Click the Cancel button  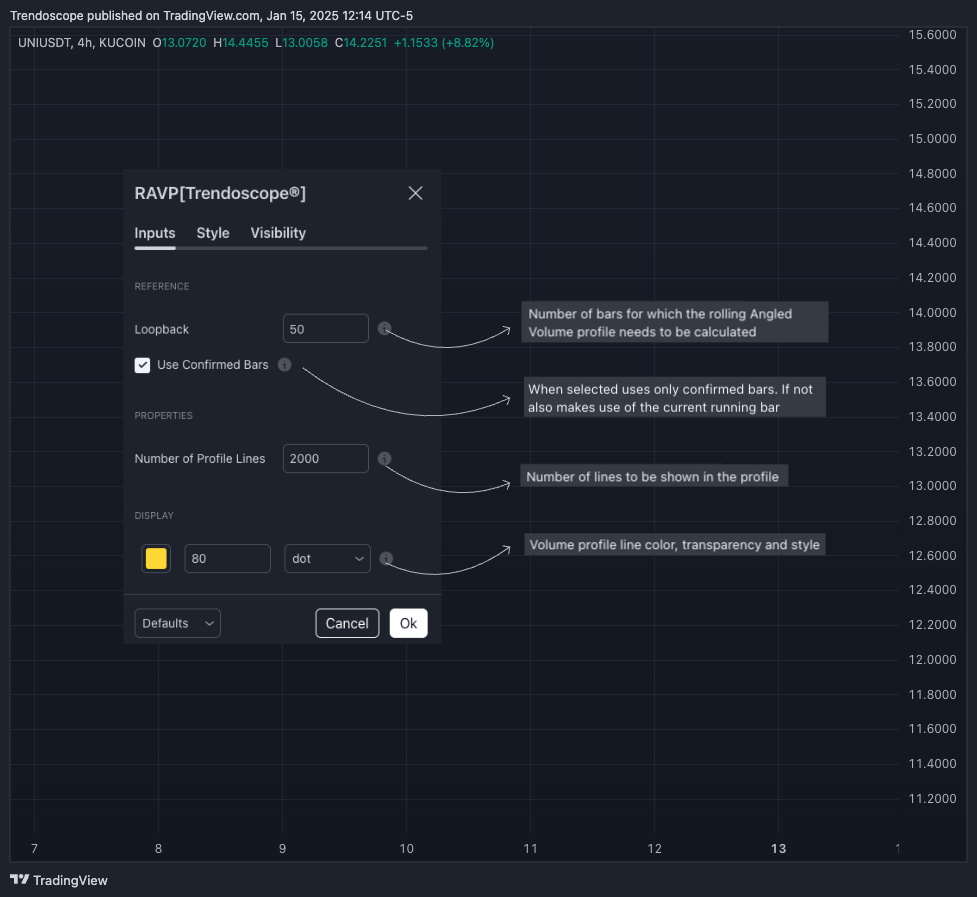[347, 623]
